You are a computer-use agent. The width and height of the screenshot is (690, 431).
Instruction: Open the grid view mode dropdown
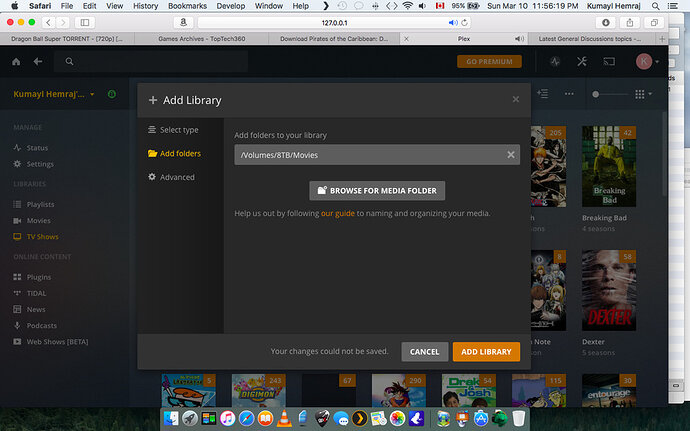pos(643,94)
